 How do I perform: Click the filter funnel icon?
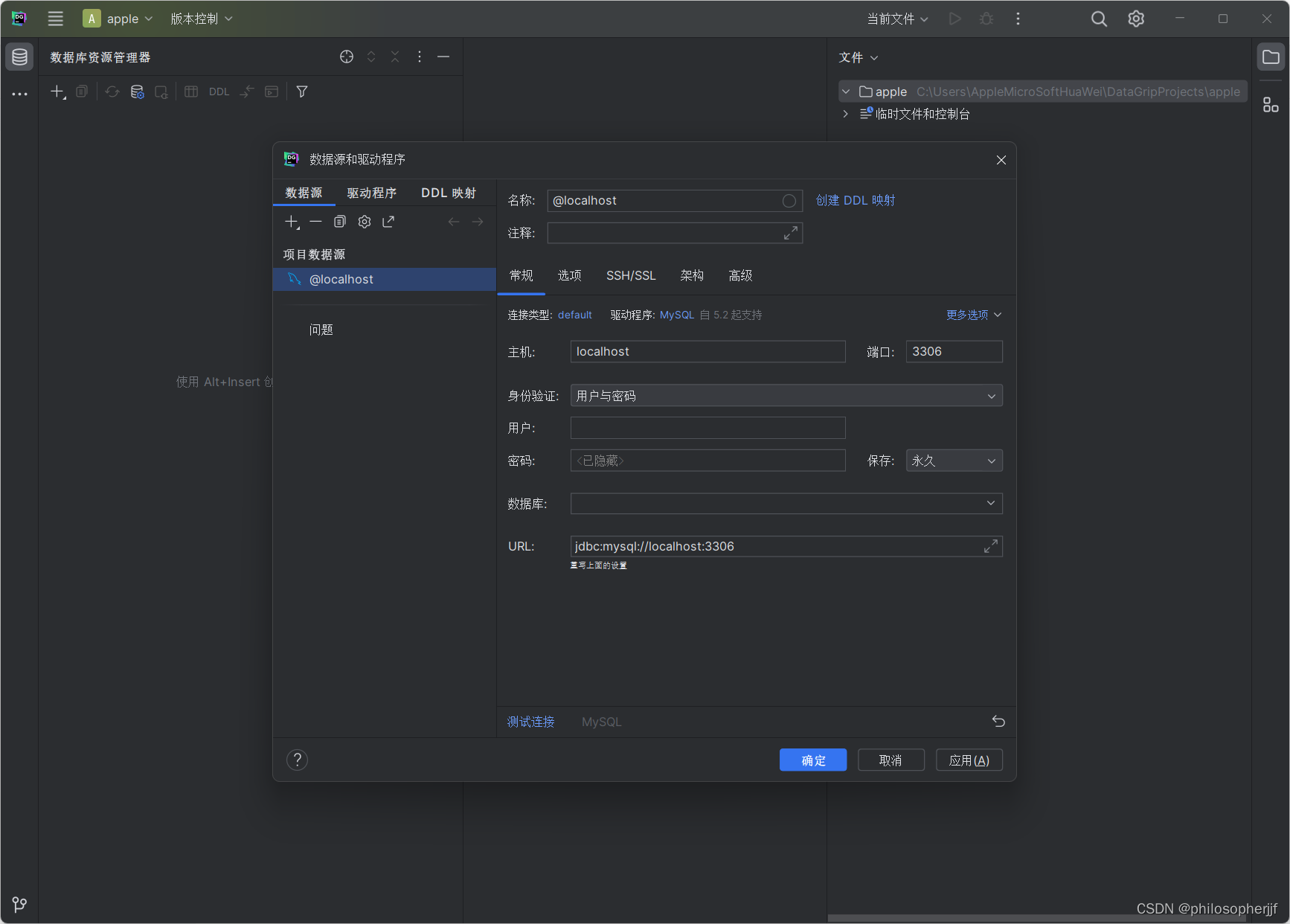click(302, 92)
